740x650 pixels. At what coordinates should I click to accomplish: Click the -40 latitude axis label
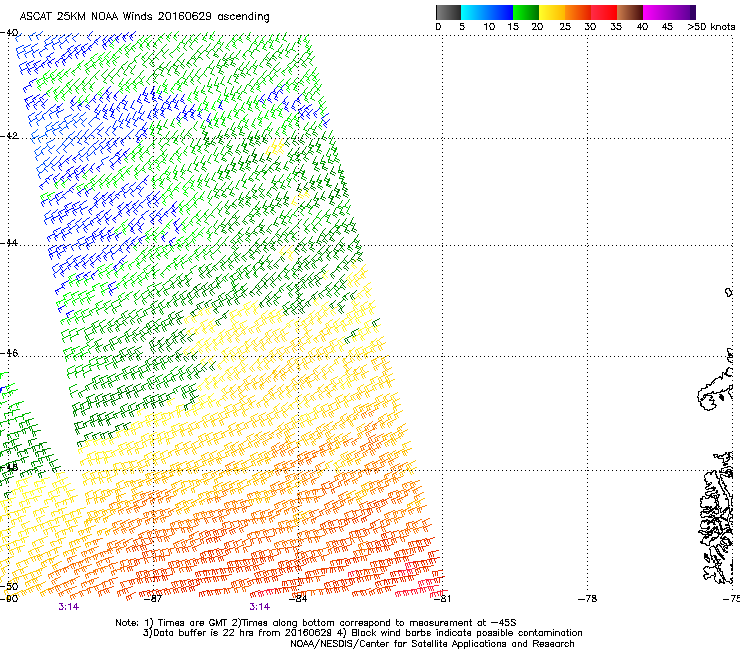coord(9,33)
